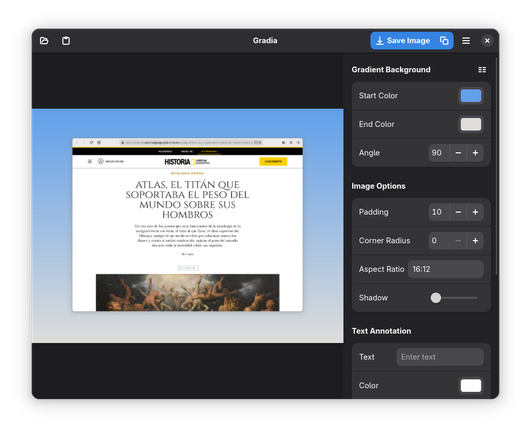531x434 pixels.
Task: Pick the text annotation Color swatch
Action: coord(471,386)
